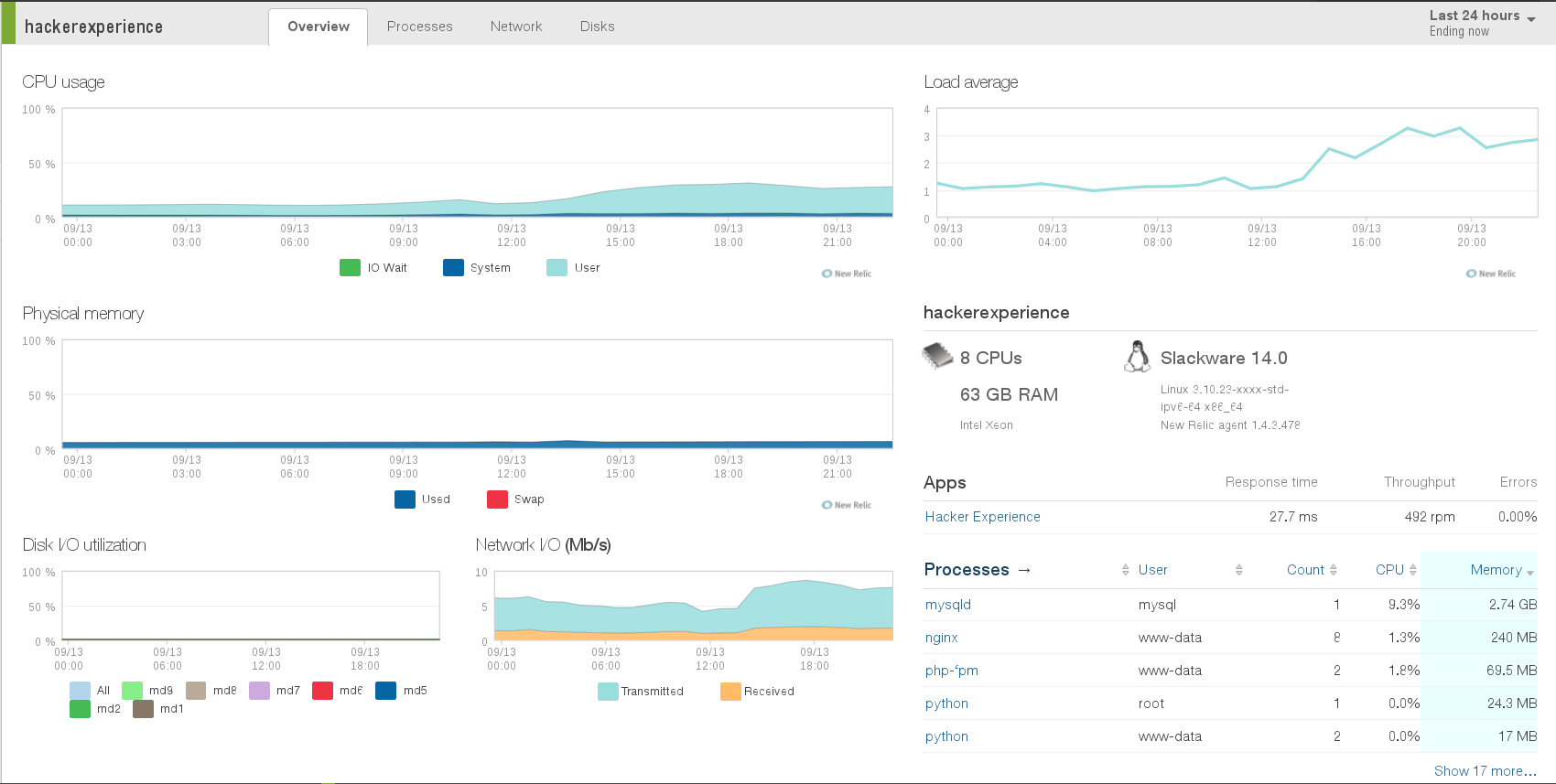1556x784 pixels.
Task: Click the 63 GB RAM label
Action: (x=1009, y=394)
